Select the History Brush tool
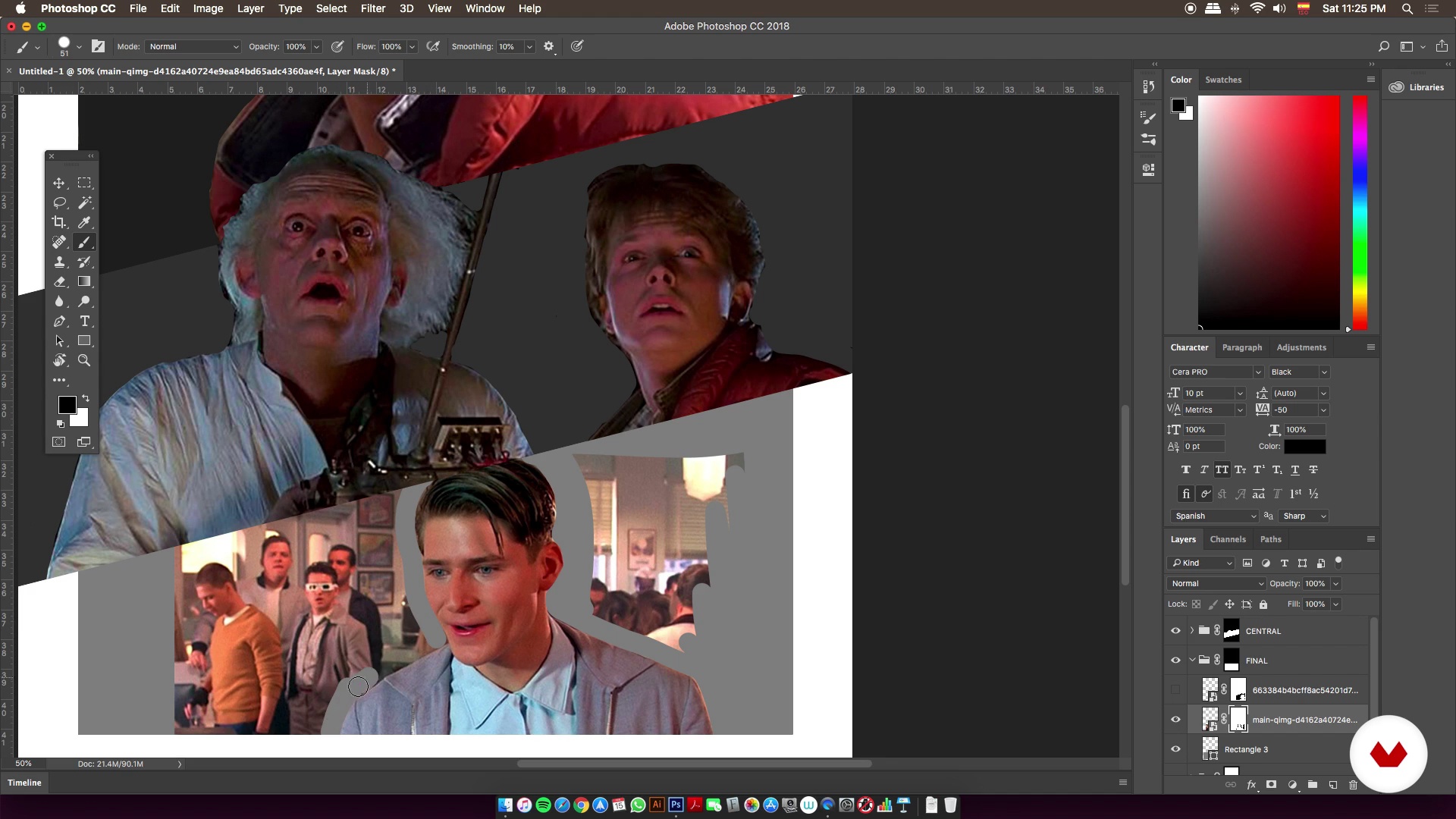This screenshot has height=819, width=1456. [84, 262]
